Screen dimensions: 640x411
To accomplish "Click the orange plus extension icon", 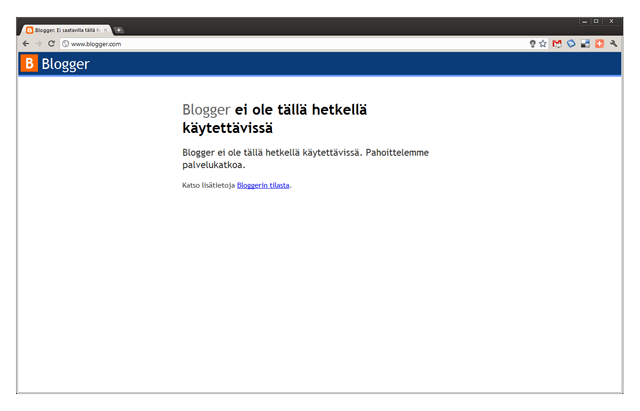I will tap(599, 44).
